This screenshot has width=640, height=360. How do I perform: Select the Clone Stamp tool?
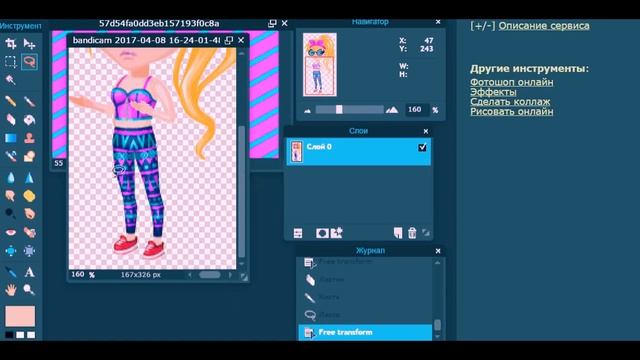(29, 138)
